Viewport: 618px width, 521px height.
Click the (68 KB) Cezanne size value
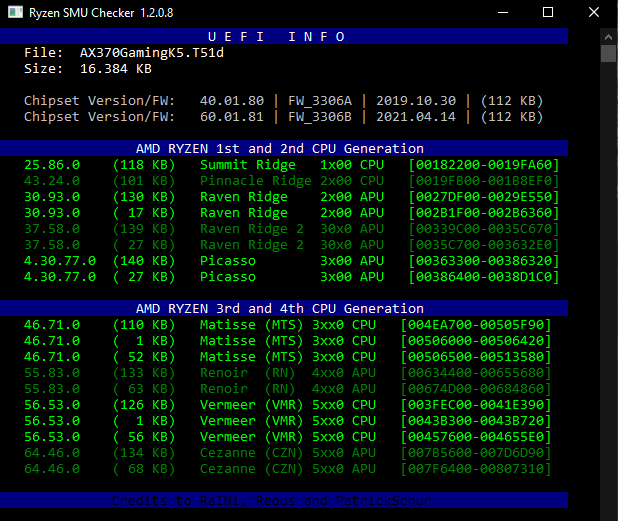pyautogui.click(x=144, y=469)
